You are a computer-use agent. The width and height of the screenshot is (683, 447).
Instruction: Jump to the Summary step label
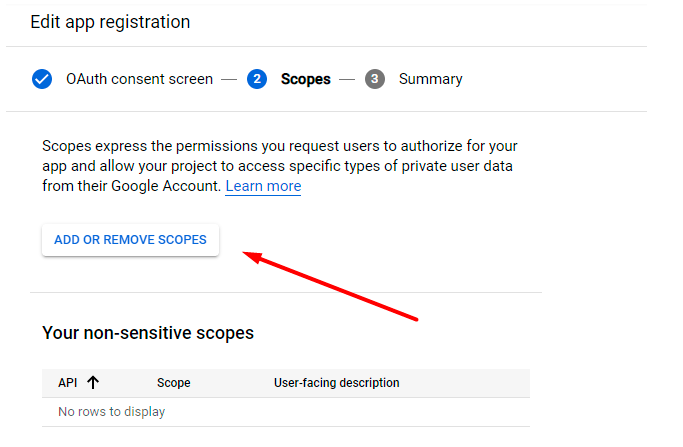pyautogui.click(x=430, y=79)
